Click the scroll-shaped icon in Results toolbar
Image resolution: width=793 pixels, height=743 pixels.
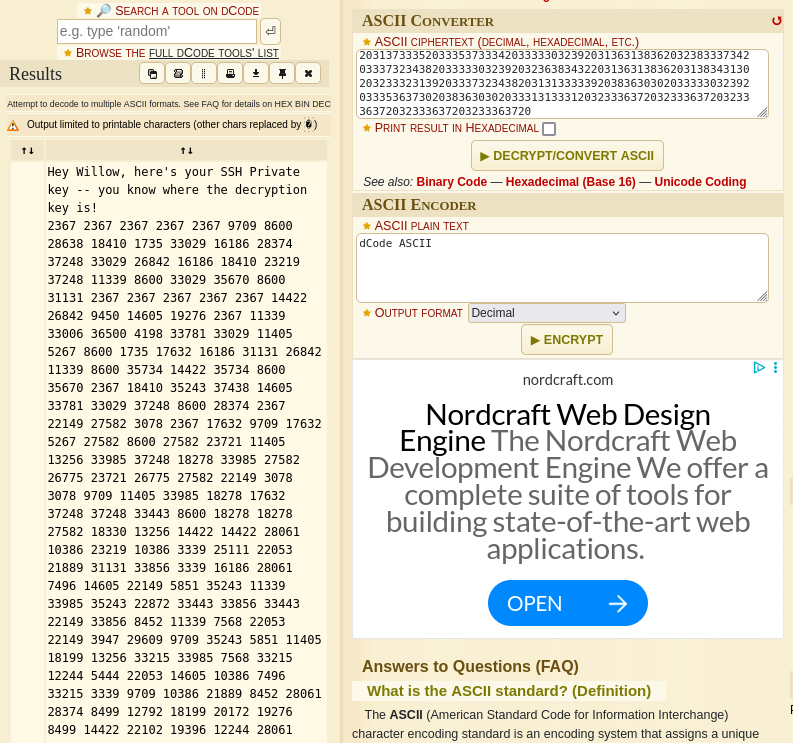pyautogui.click(x=178, y=74)
